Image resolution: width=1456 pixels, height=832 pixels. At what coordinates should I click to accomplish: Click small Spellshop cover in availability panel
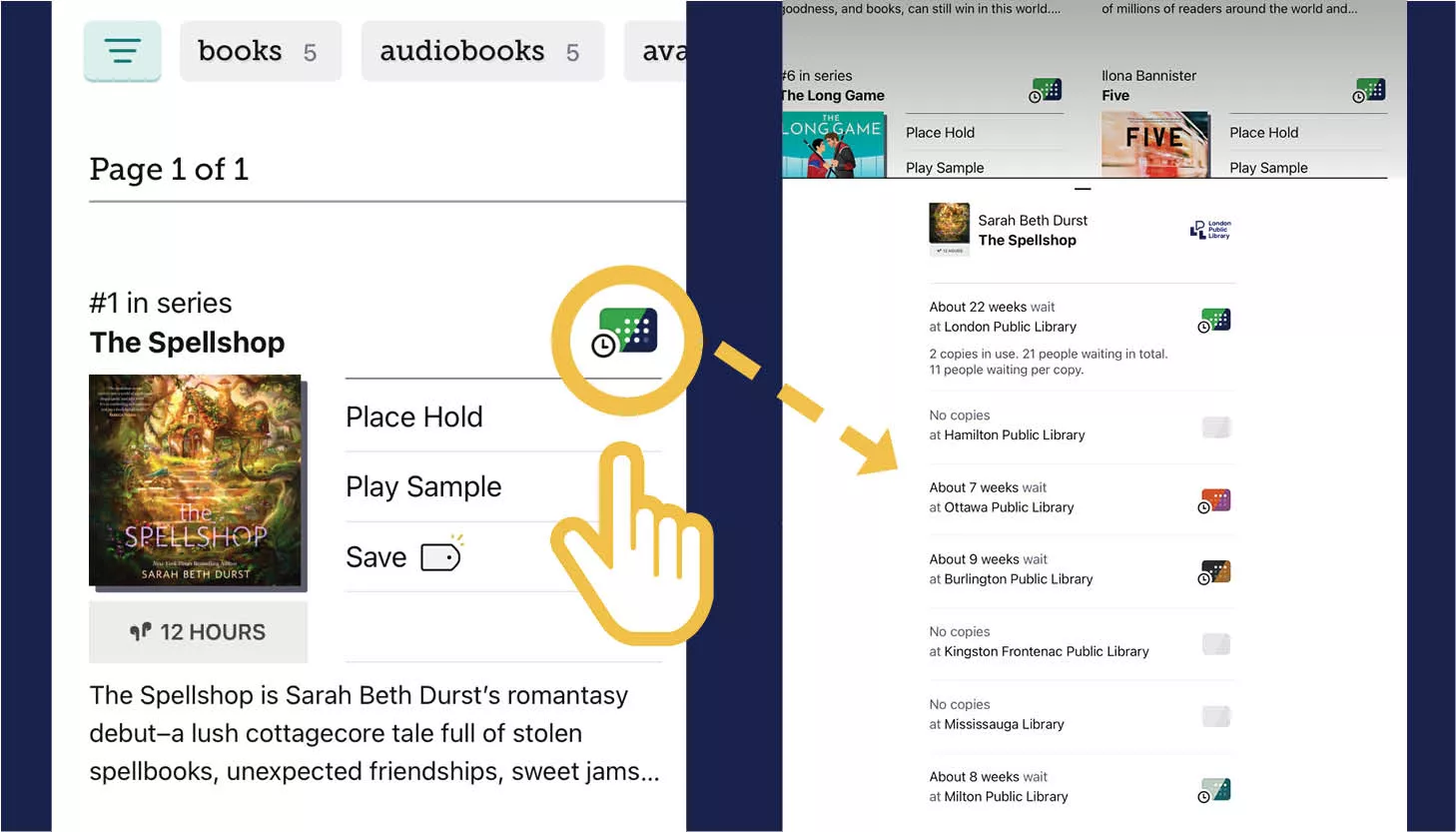[x=949, y=224]
